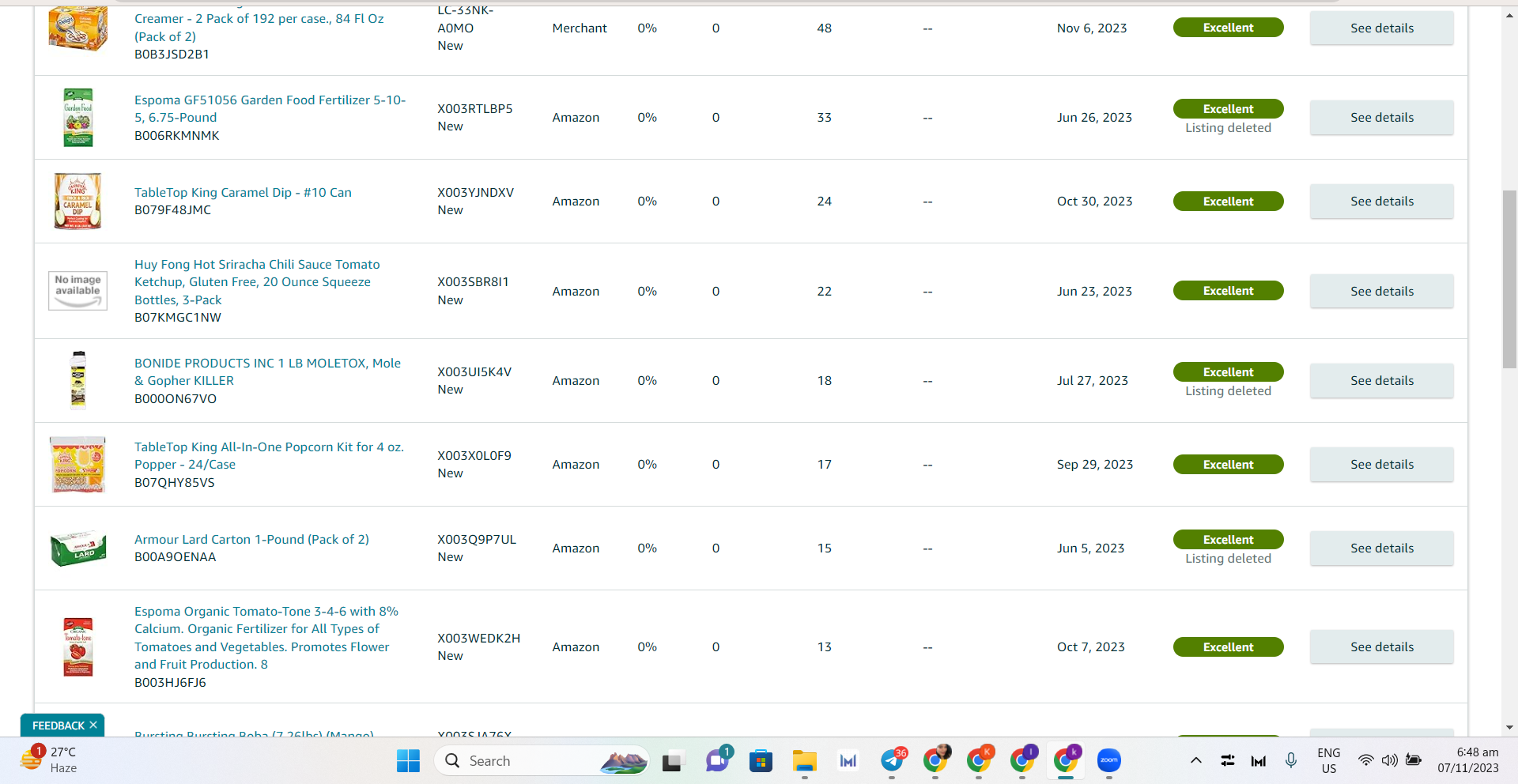
Task: Click the page's vertical scrollbar thumb
Action: pyautogui.click(x=1509, y=279)
